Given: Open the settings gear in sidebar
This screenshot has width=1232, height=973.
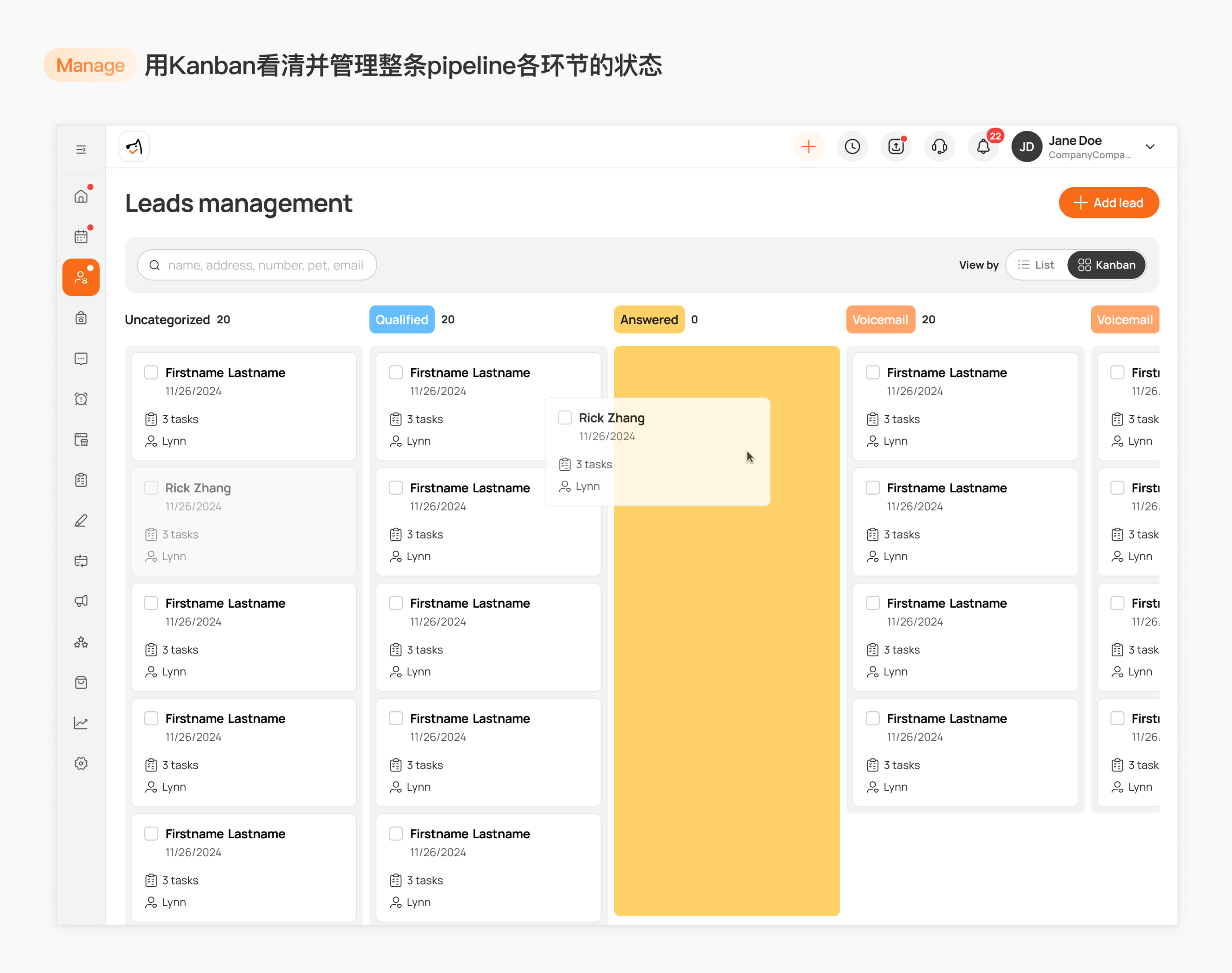Looking at the screenshot, I should [x=81, y=763].
